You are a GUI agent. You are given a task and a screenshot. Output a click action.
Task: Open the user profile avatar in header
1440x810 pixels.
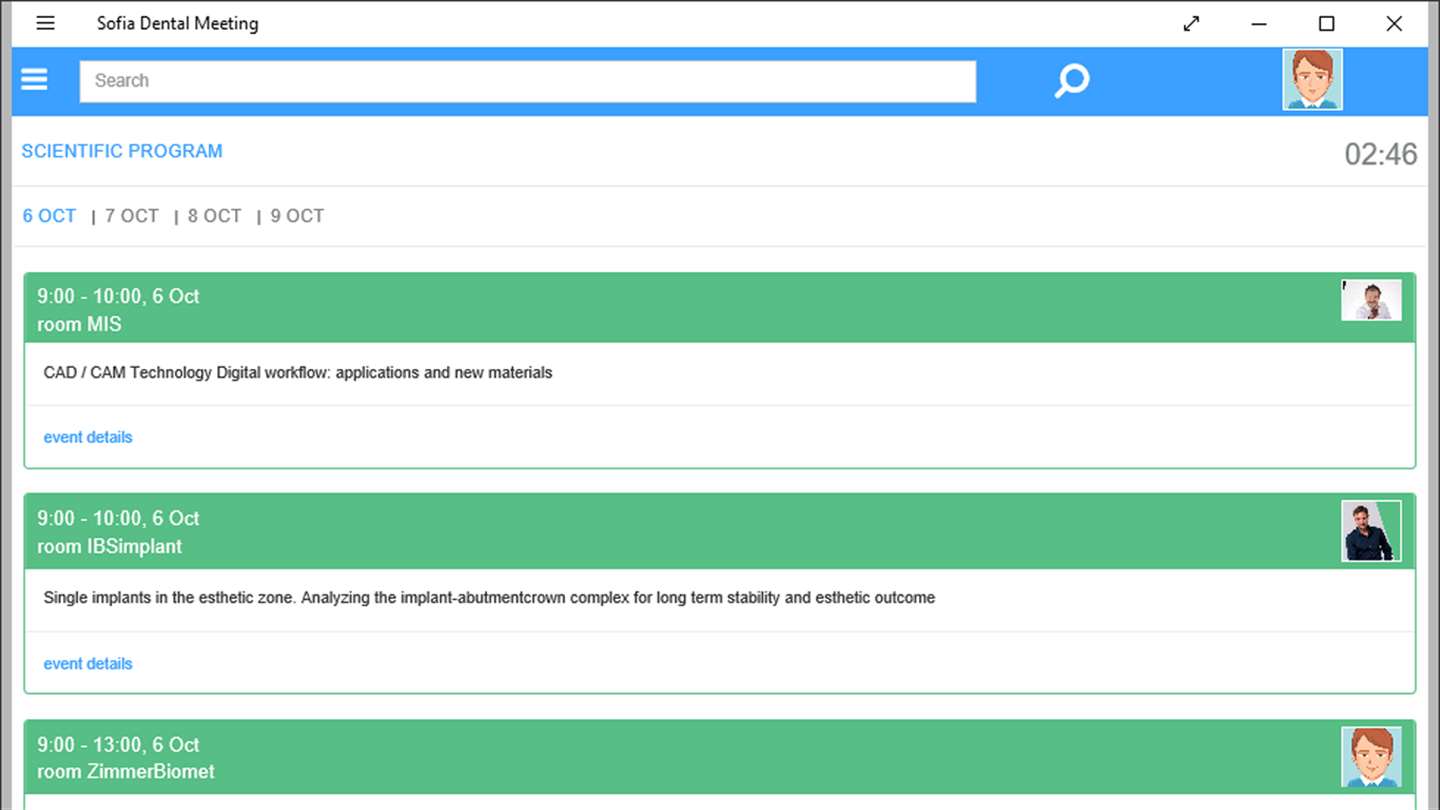tap(1312, 79)
